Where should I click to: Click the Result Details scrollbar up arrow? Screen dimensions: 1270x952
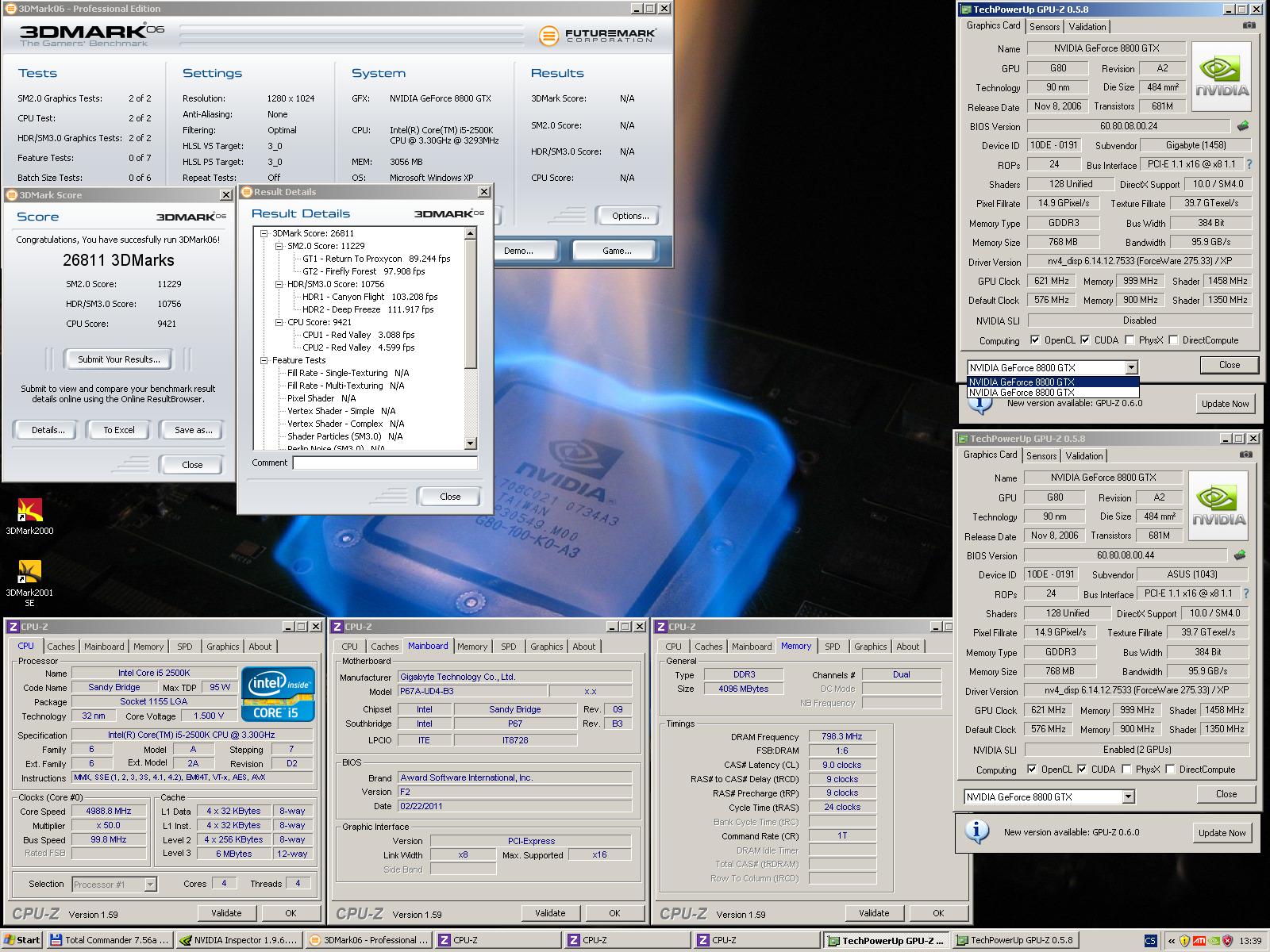point(471,233)
